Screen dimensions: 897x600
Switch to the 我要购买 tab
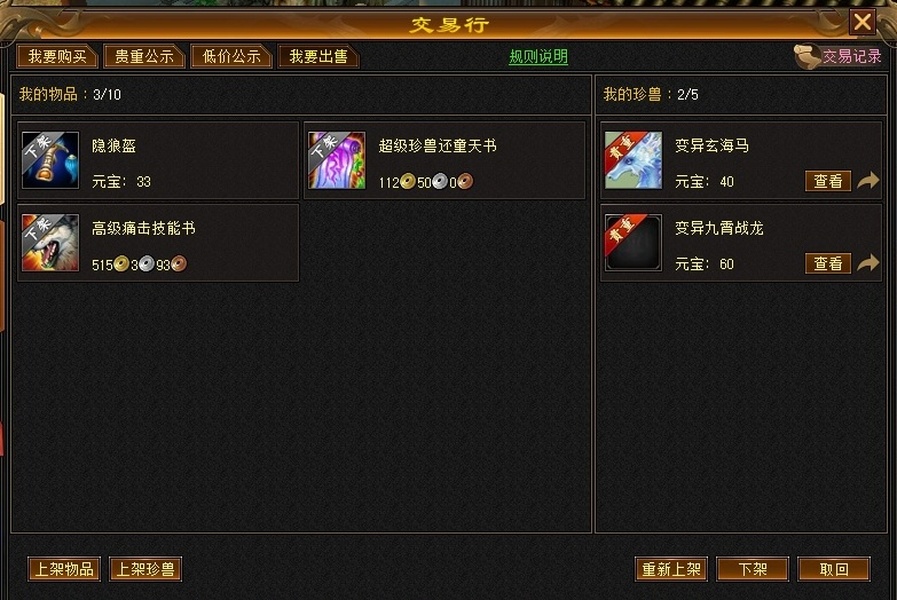point(57,57)
